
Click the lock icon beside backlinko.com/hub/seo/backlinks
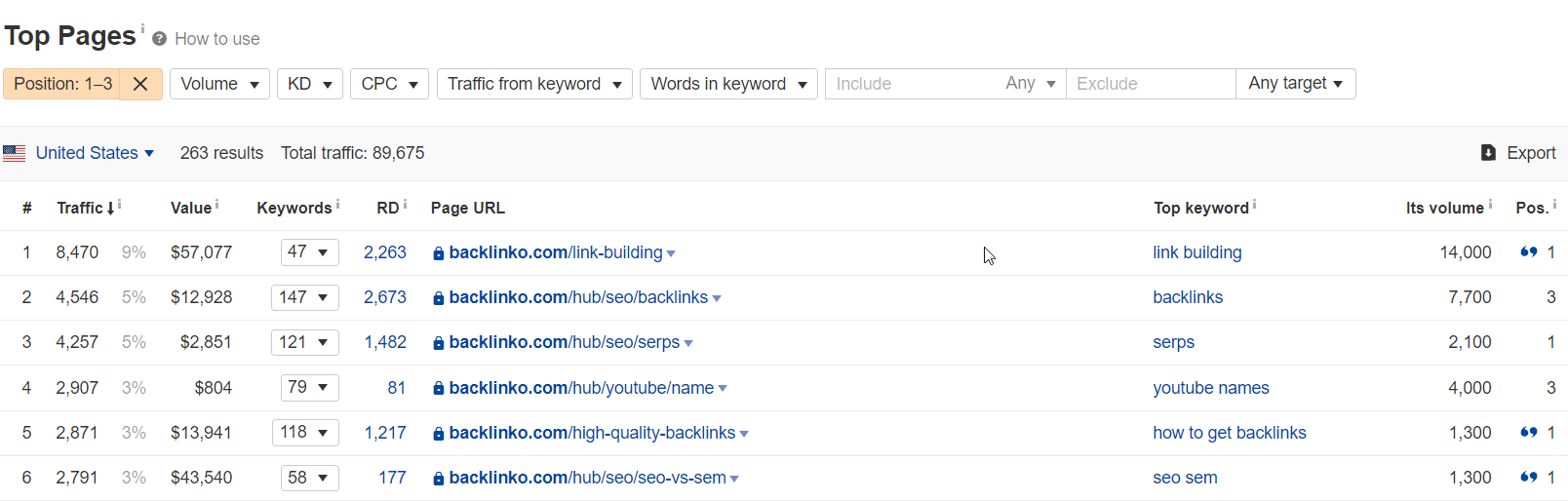coord(439,298)
